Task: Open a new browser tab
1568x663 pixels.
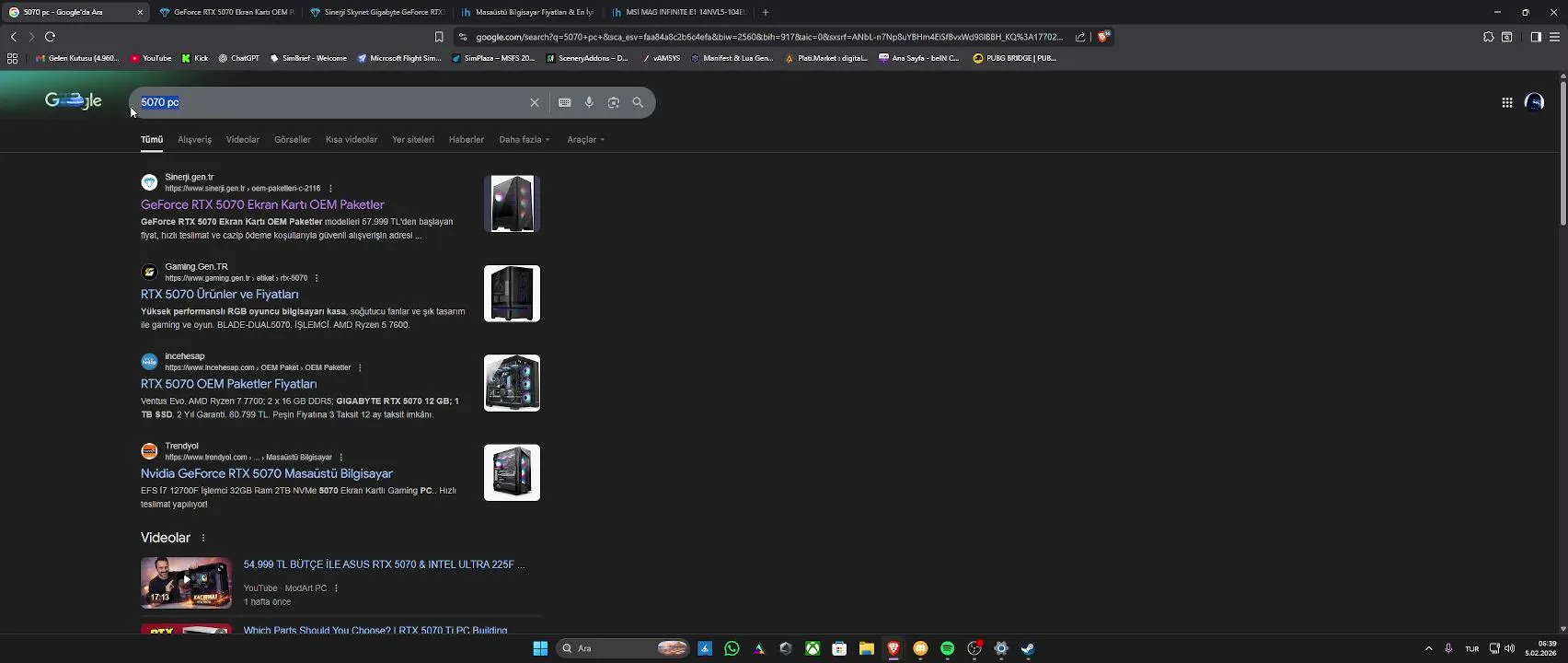Action: pyautogui.click(x=766, y=12)
